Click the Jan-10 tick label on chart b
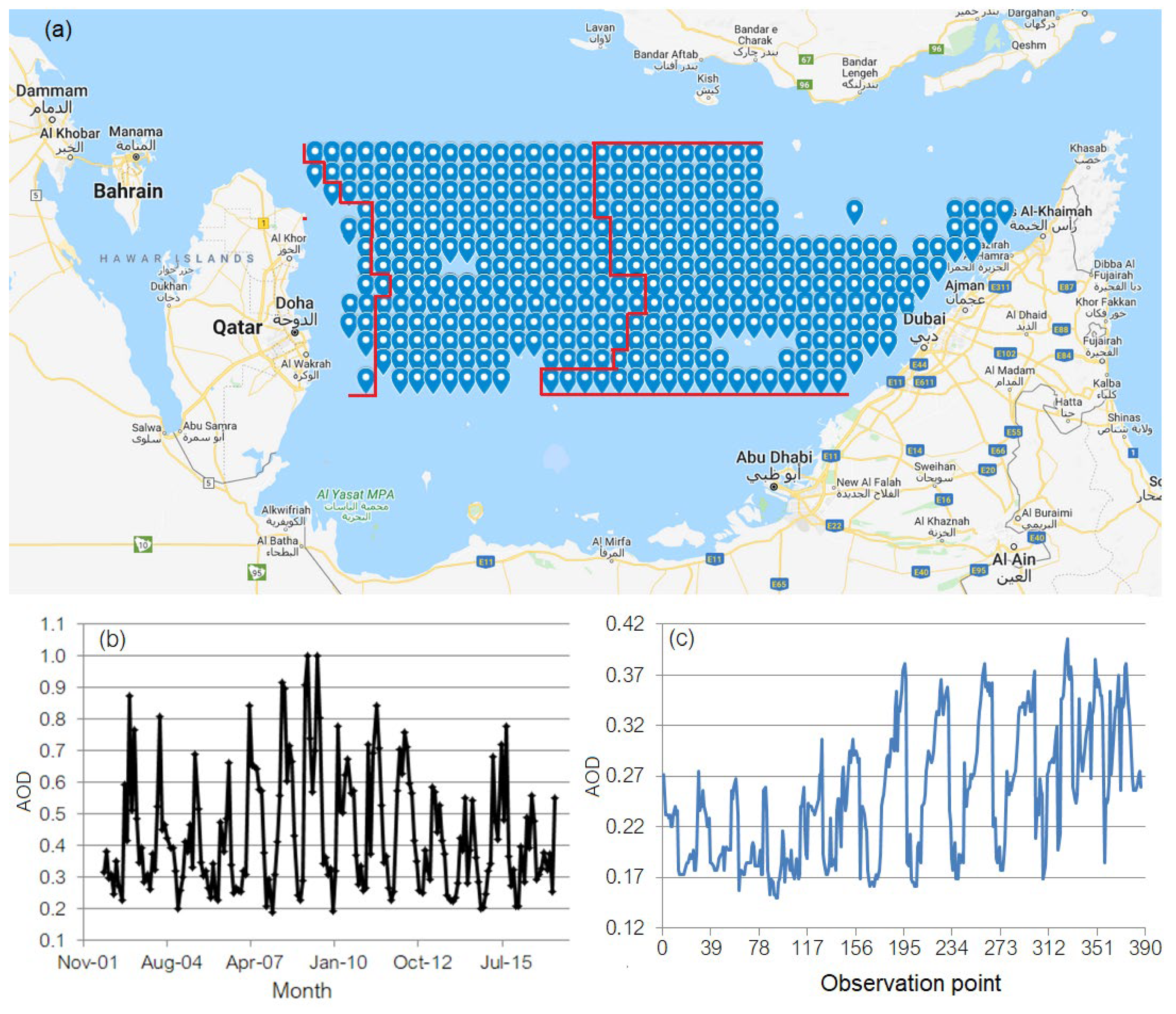Screen dimensions: 1176x1014 (x=338, y=963)
